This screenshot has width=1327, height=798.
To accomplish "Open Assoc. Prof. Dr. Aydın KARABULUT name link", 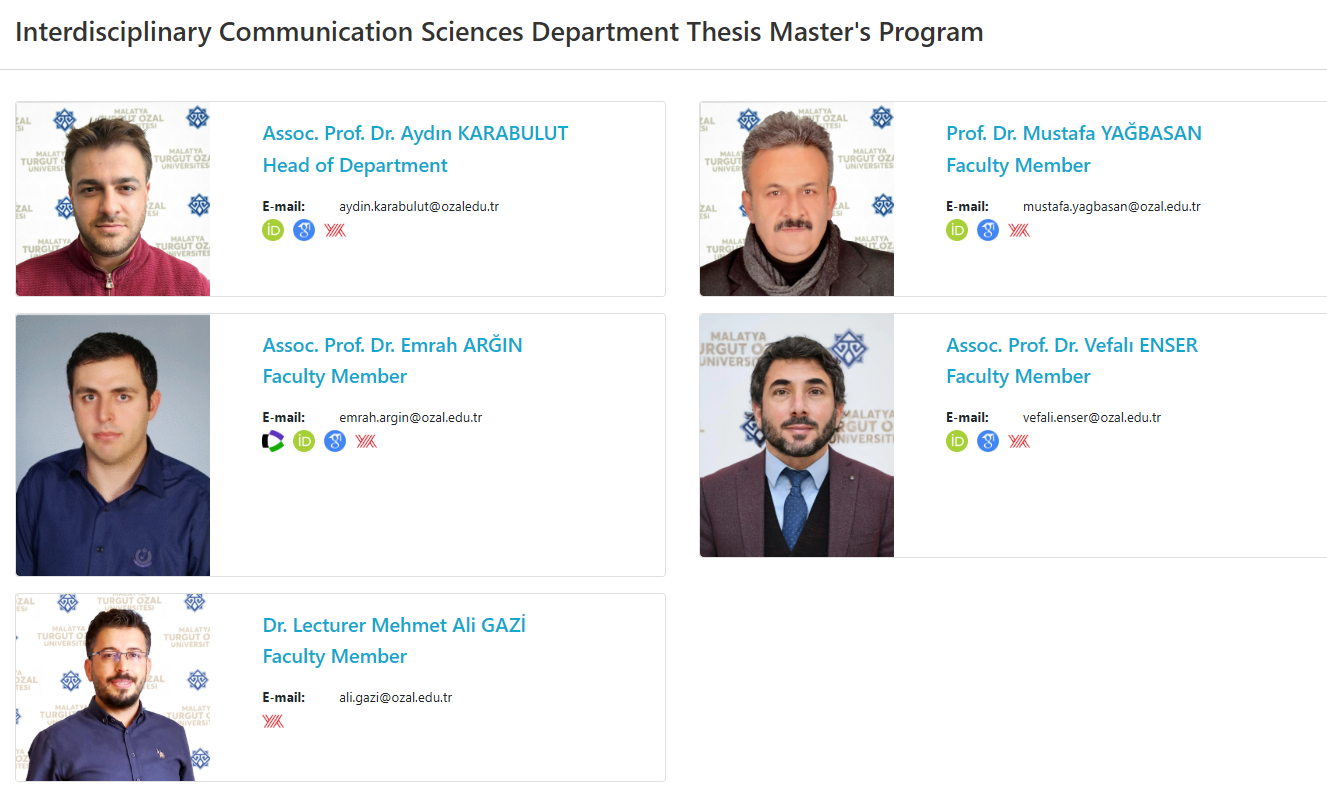I will (415, 133).
